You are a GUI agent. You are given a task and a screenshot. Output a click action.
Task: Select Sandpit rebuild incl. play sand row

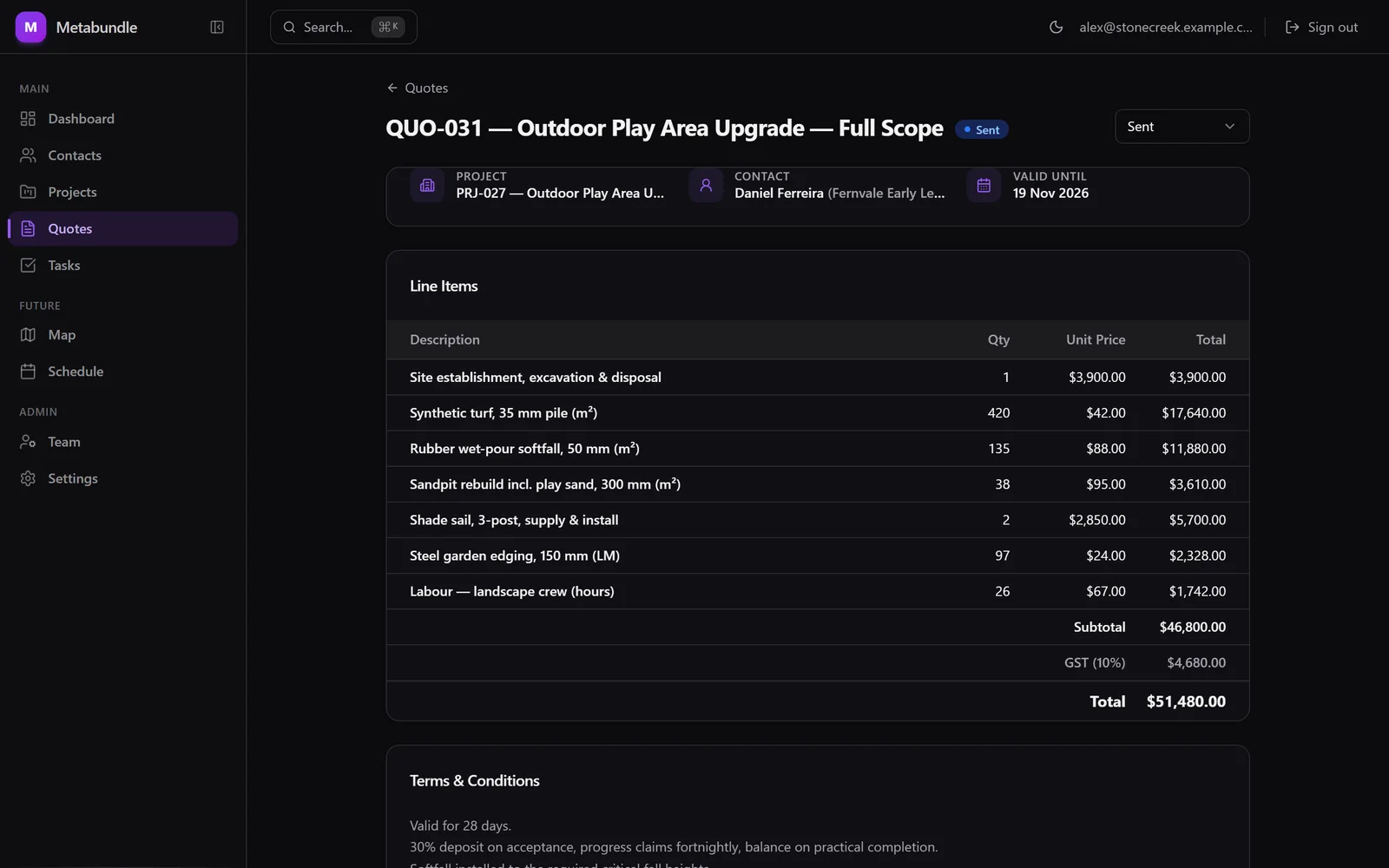point(818,484)
